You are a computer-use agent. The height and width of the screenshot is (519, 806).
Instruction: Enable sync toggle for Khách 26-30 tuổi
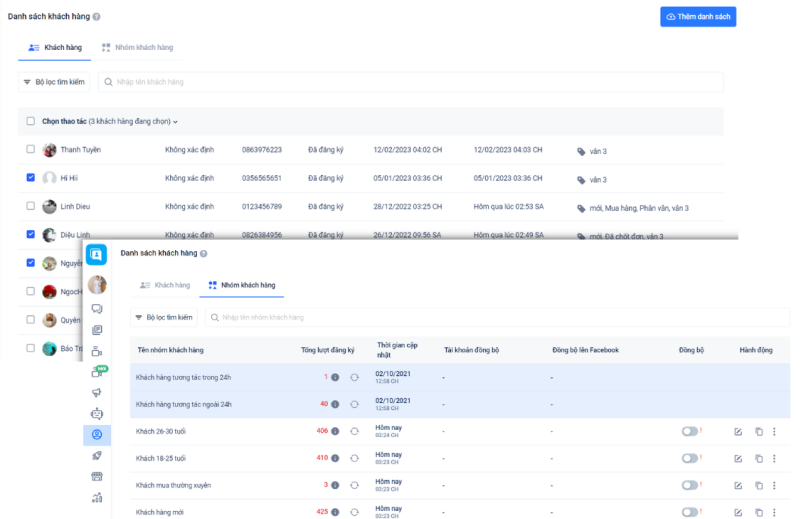pyautogui.click(x=689, y=431)
